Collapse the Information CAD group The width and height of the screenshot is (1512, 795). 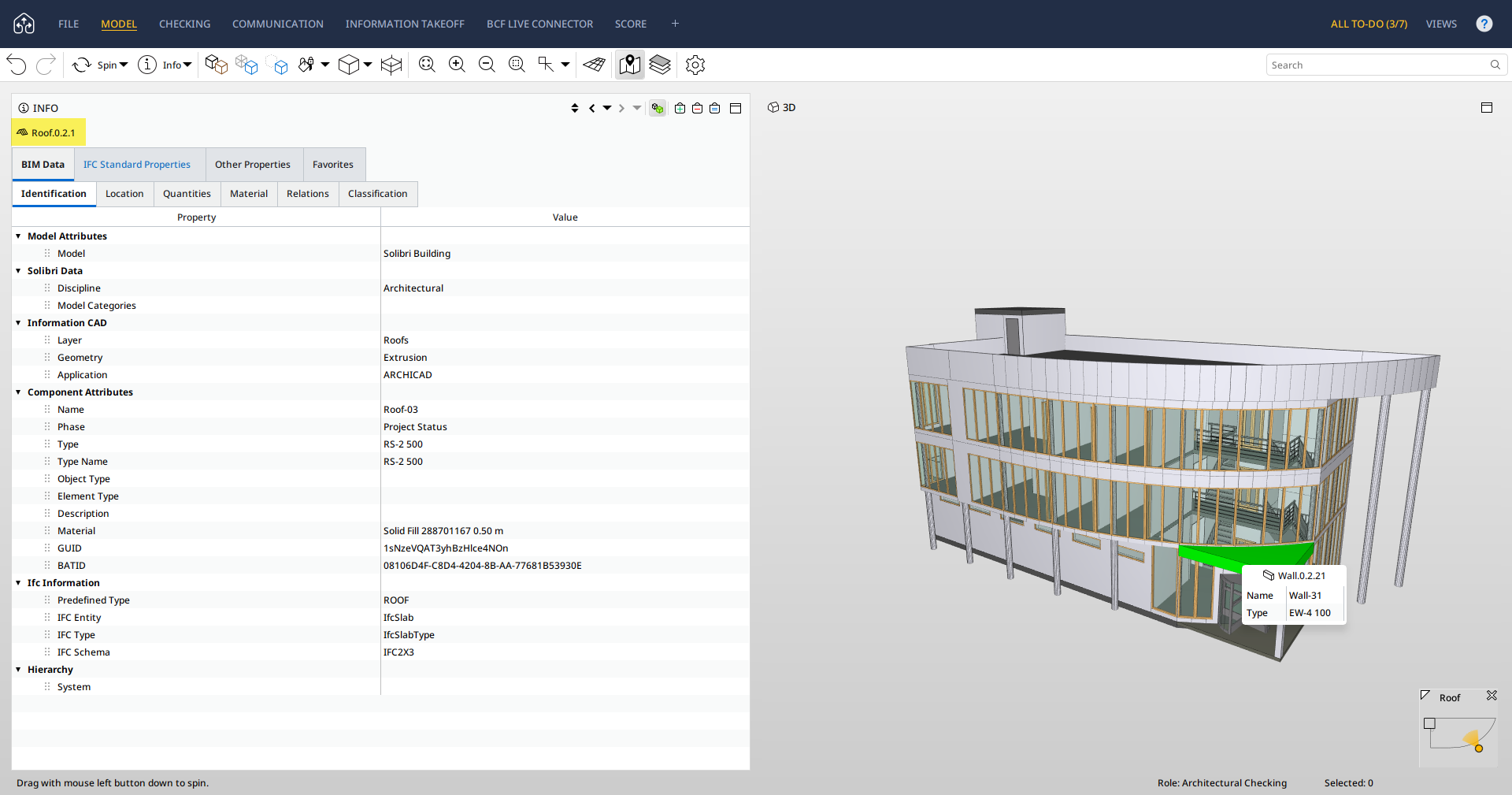pyautogui.click(x=18, y=323)
